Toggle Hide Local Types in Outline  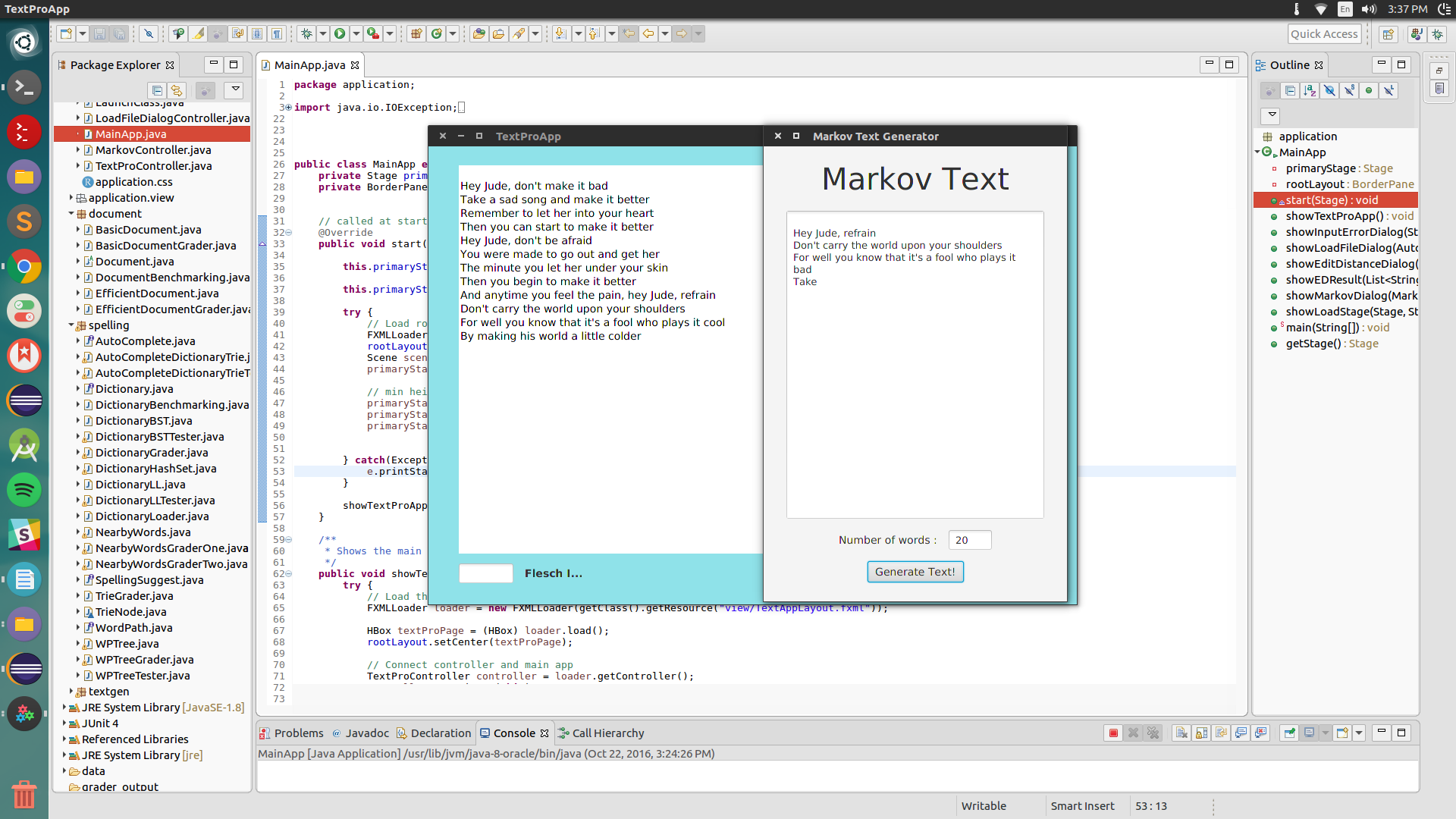1389,90
